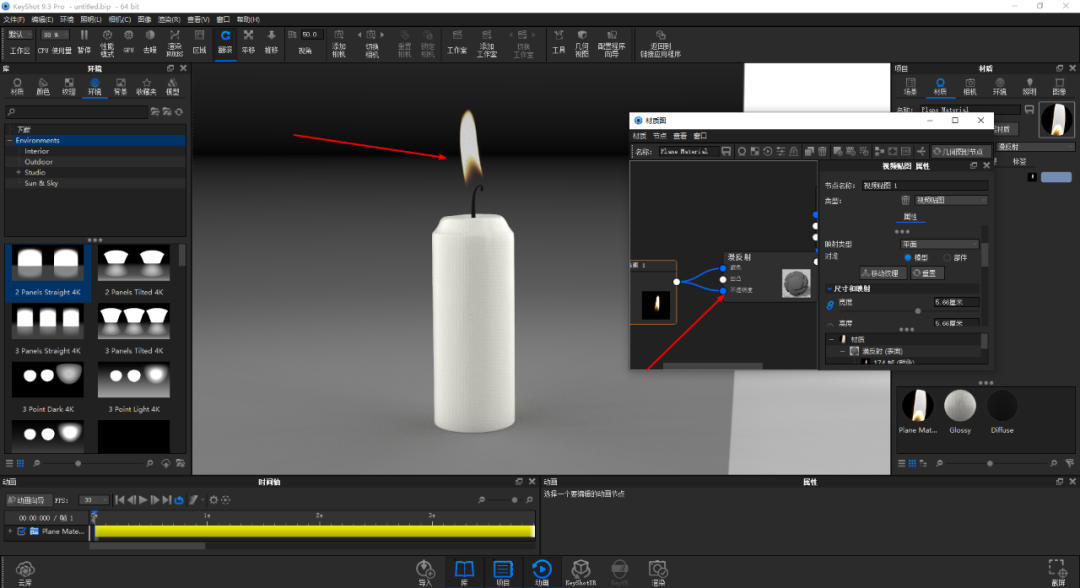This screenshot has height=588, width=1080.
Task: Open the mapping type (平面) dropdown
Action: point(939,244)
